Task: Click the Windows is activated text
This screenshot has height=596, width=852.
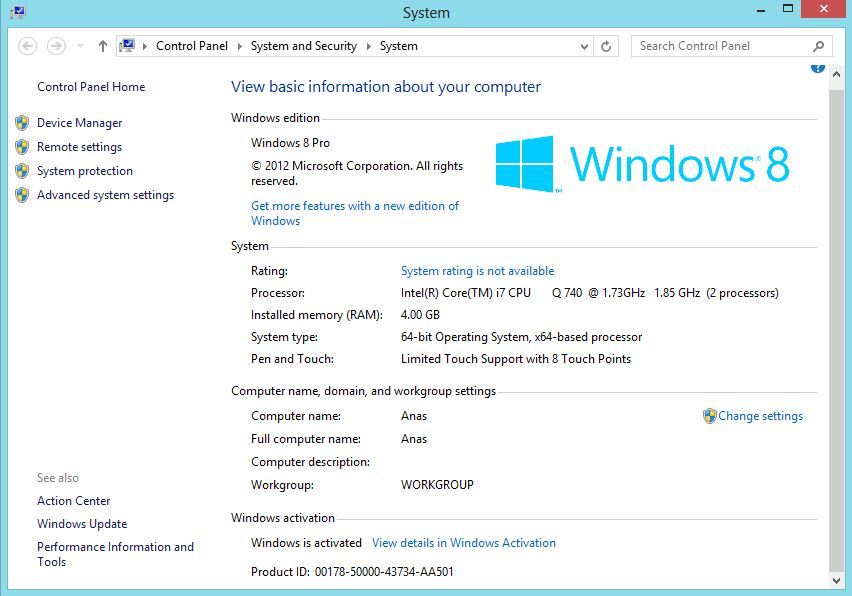Action: pos(306,543)
